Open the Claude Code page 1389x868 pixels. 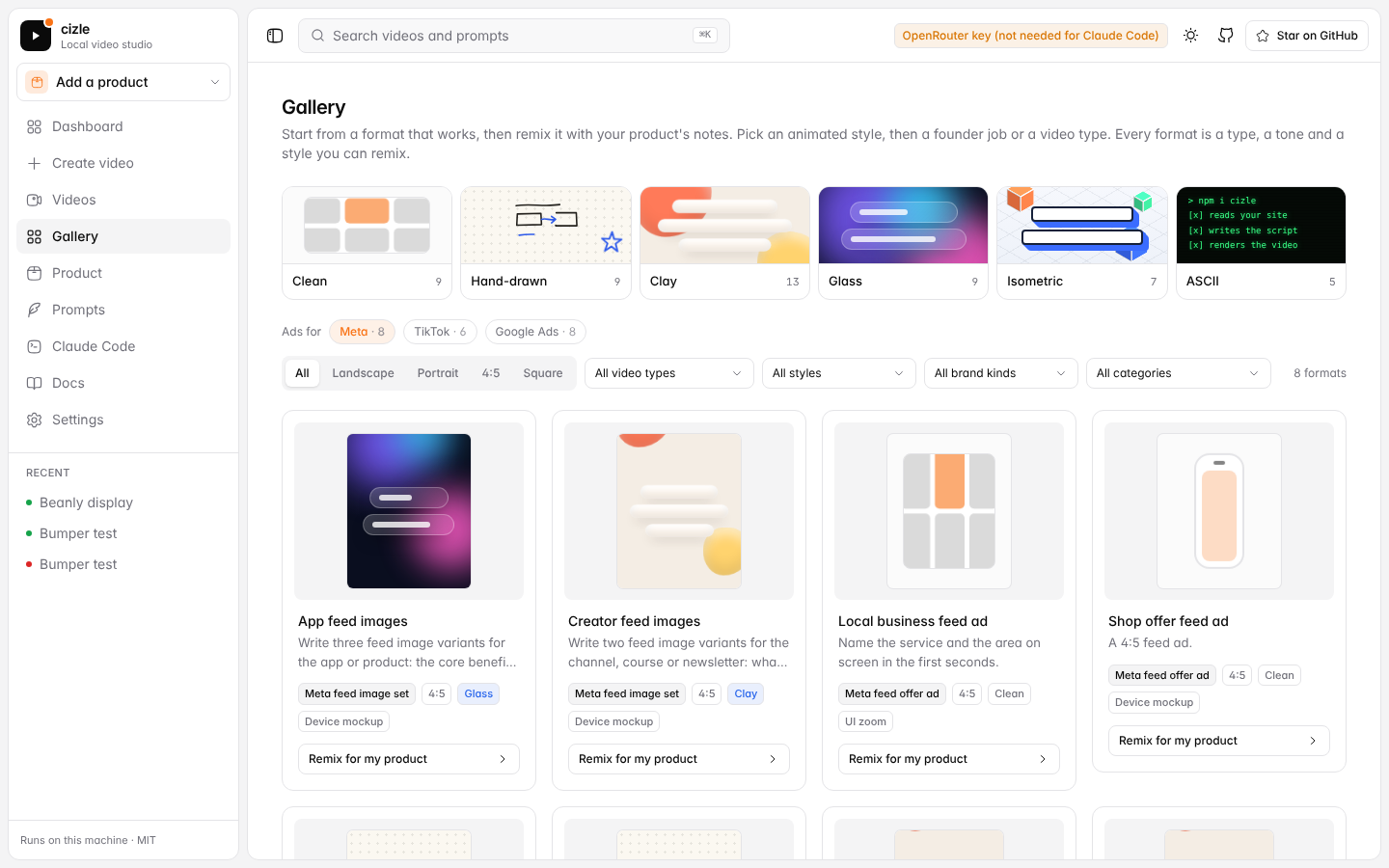click(x=123, y=346)
